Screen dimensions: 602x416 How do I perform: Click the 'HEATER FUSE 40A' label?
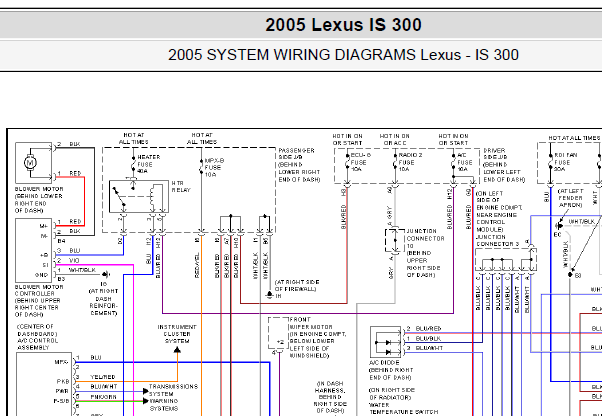(149, 164)
